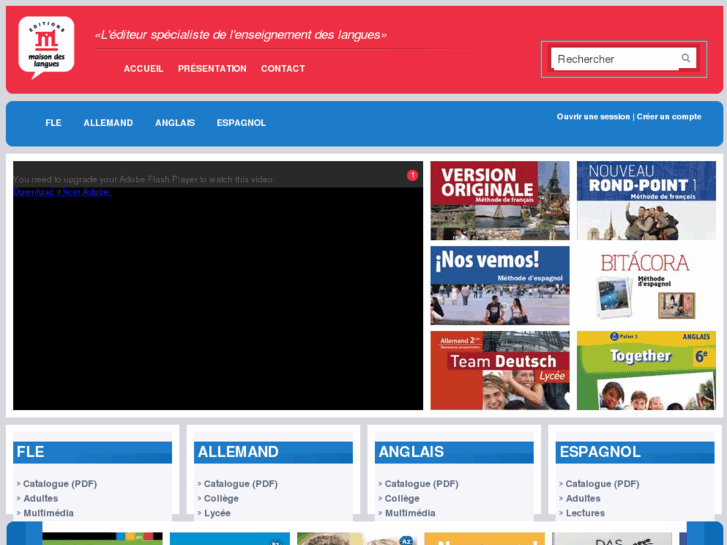727x545 pixels.
Task: Click the Maison des Langues logo
Action: pos(46,47)
